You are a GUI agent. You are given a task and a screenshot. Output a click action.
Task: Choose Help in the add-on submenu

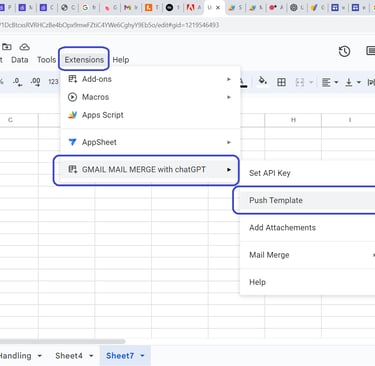(307, 282)
